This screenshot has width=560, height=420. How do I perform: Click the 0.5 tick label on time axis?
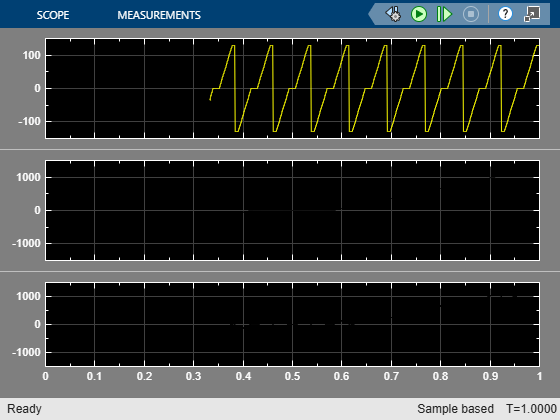(x=292, y=376)
